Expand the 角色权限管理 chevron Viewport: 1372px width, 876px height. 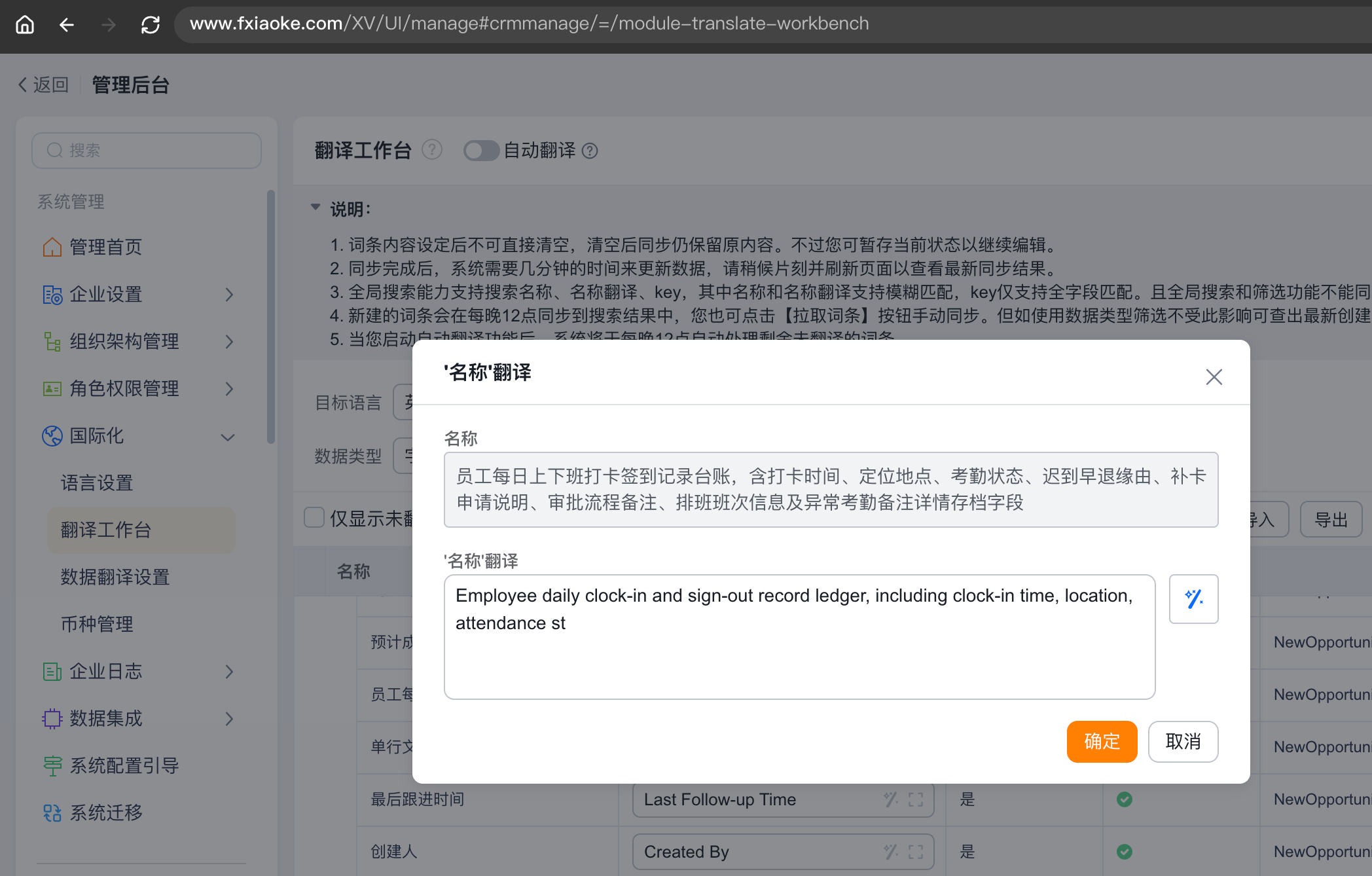(x=229, y=389)
